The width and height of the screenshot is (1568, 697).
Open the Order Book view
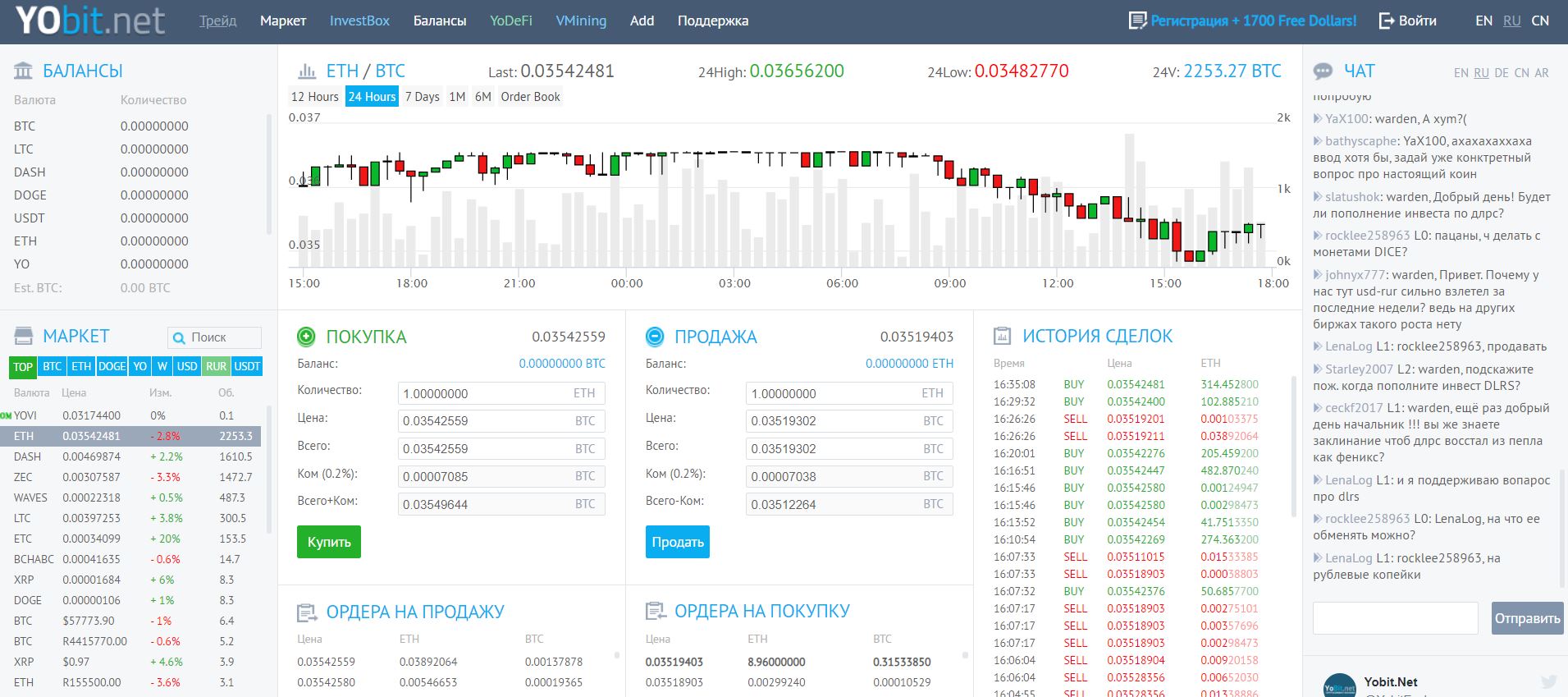coord(531,97)
